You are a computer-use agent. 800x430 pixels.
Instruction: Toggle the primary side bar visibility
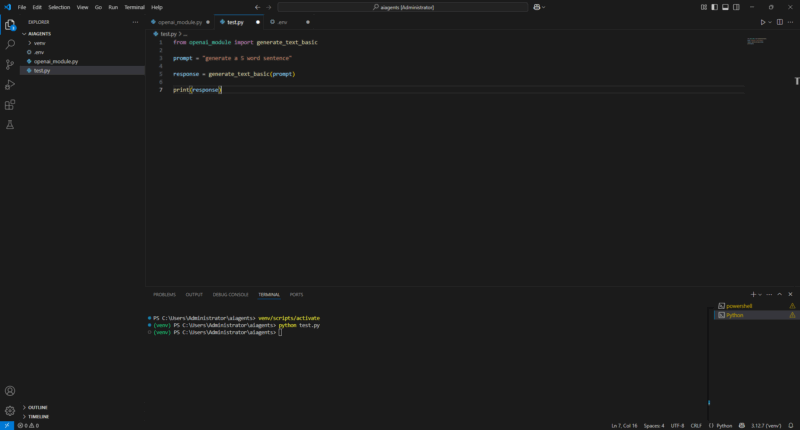click(x=714, y=7)
